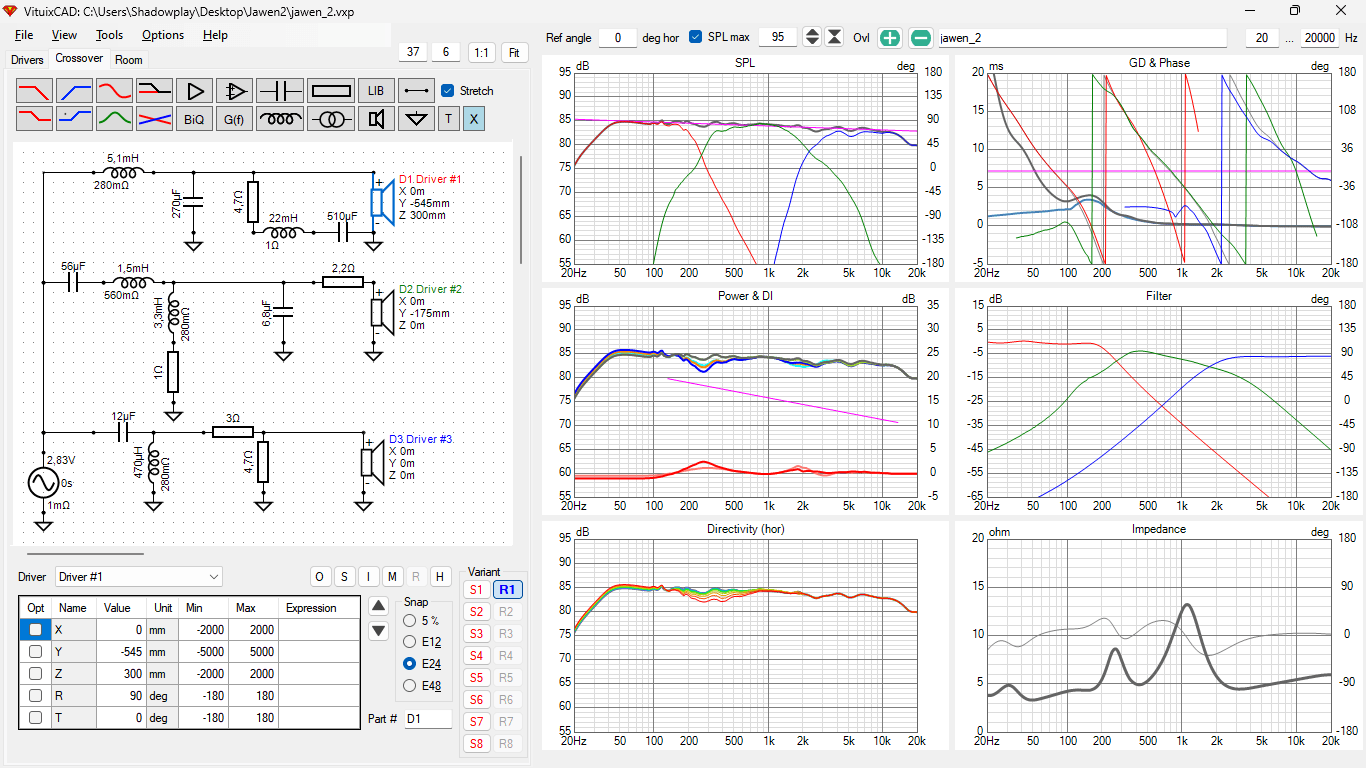Click the highlighted X toolbar button
The height and width of the screenshot is (768, 1366).
[474, 119]
